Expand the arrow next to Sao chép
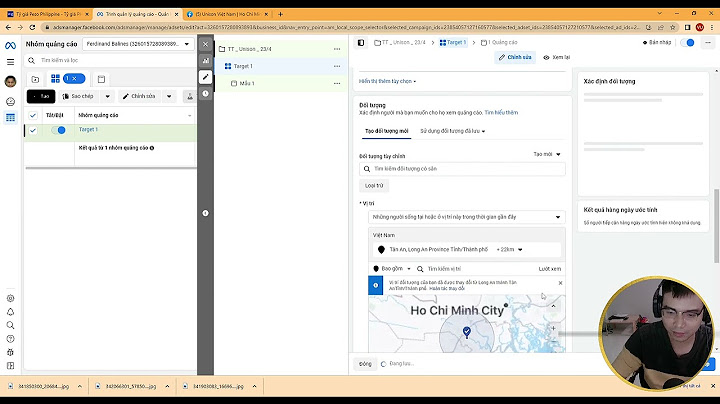Viewport: 720px width, 404px height. tap(107, 96)
